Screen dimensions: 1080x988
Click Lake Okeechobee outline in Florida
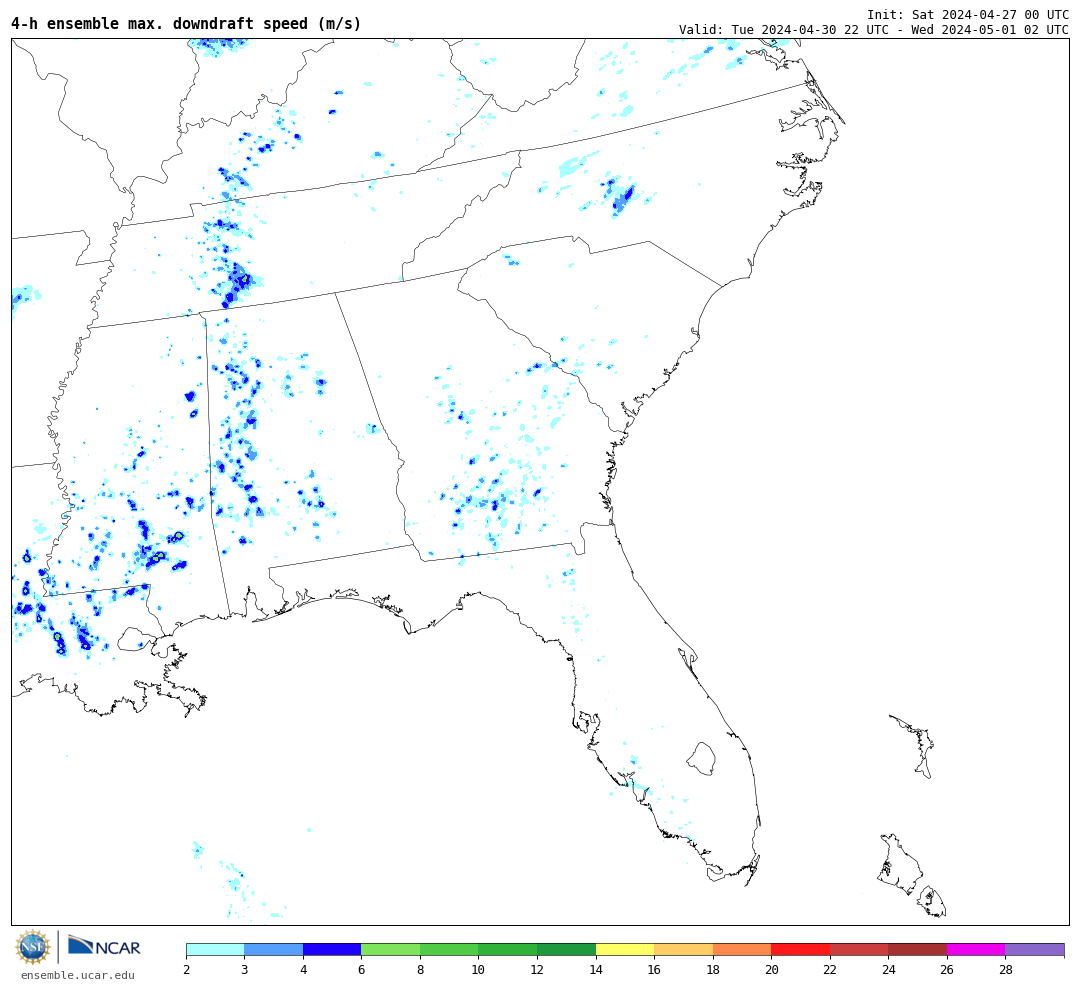(x=701, y=759)
